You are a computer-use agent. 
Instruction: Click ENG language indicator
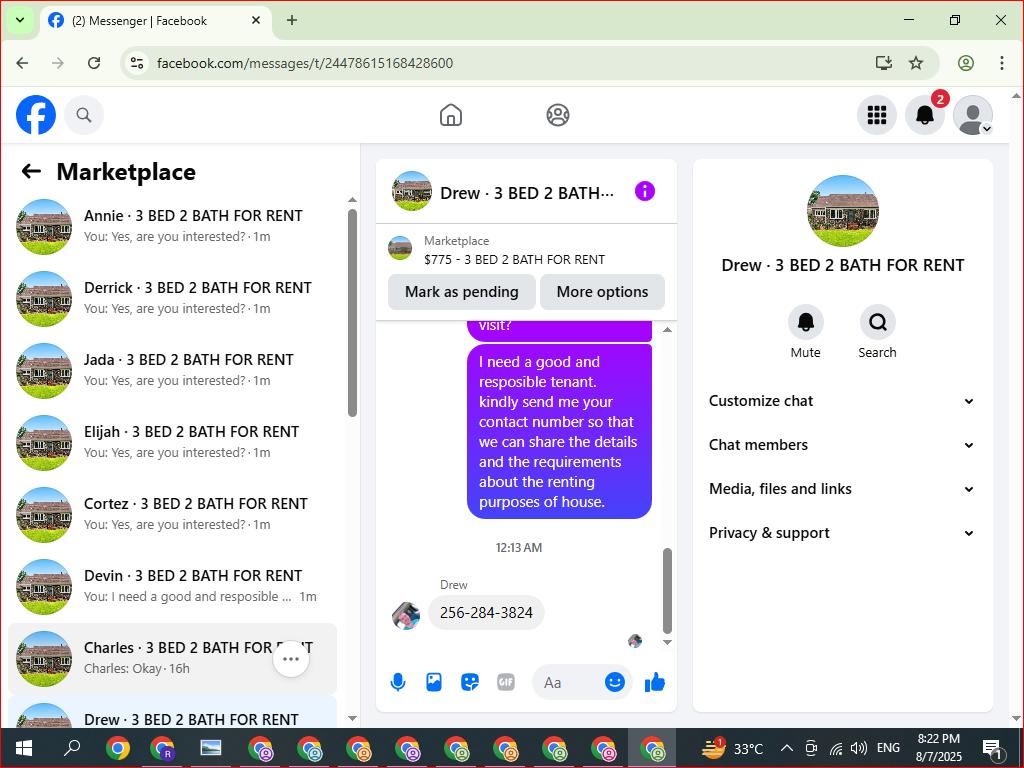click(888, 748)
